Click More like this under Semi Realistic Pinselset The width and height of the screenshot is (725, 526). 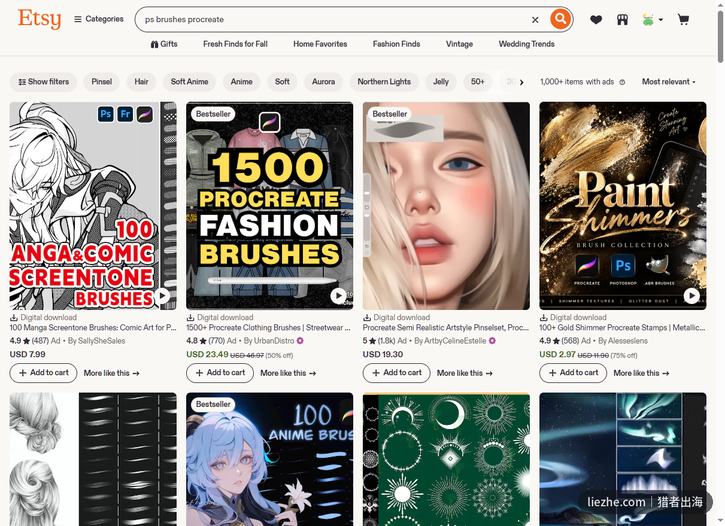[465, 373]
